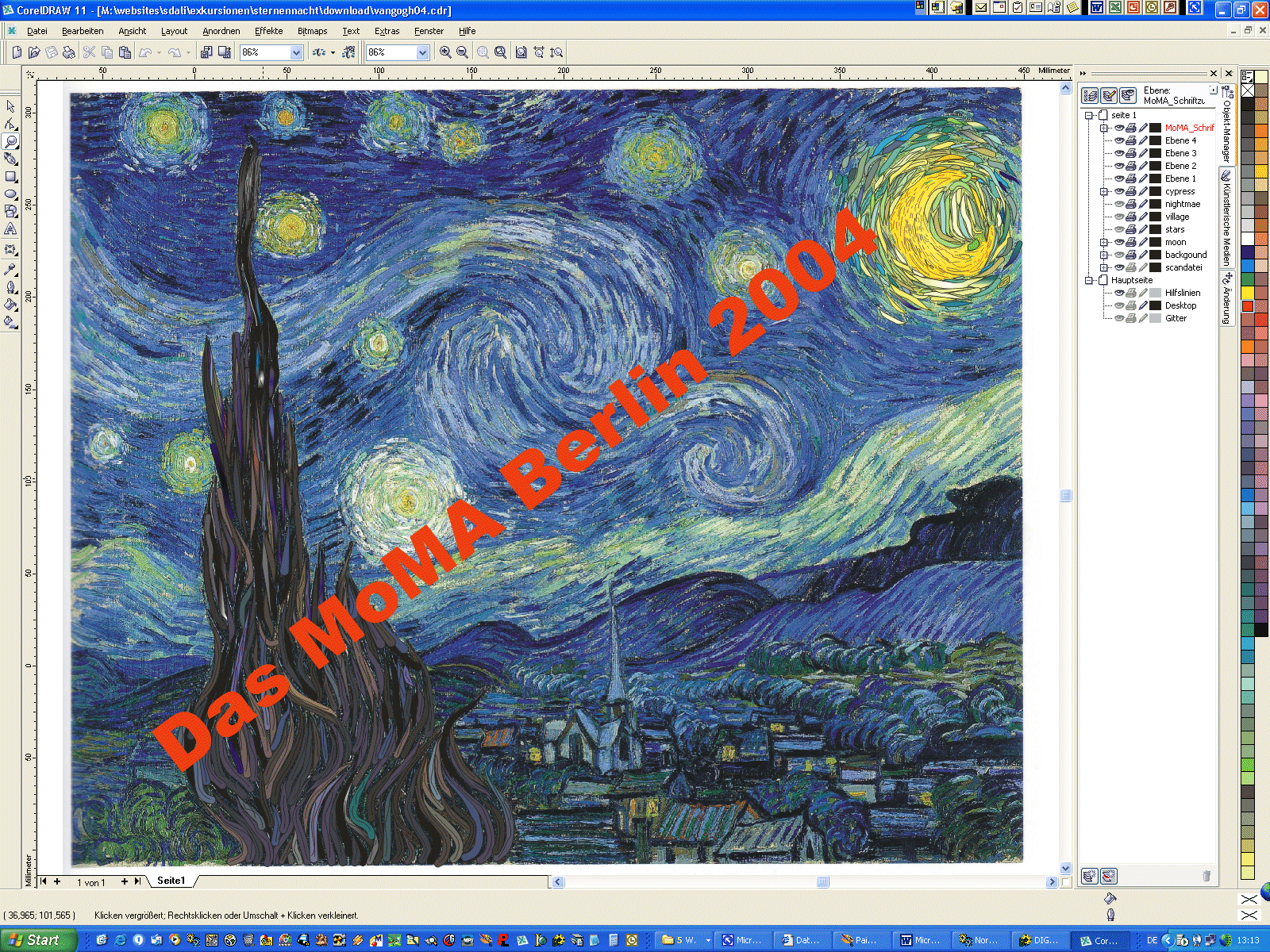This screenshot has width=1270, height=952.
Task: Expand the cypress layer node
Action: click(1104, 191)
